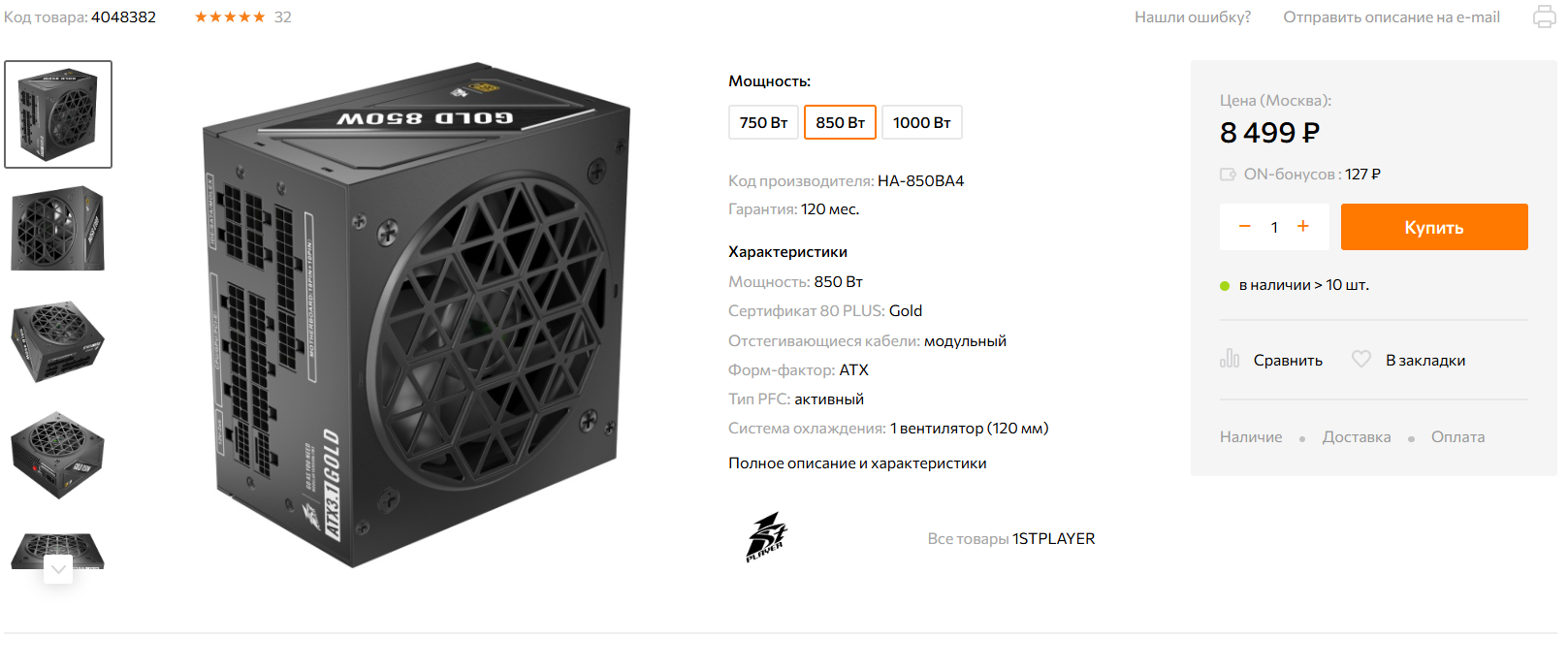Decrease quantity with the minus icon
This screenshot has width=1568, height=670.
pos(1245,226)
